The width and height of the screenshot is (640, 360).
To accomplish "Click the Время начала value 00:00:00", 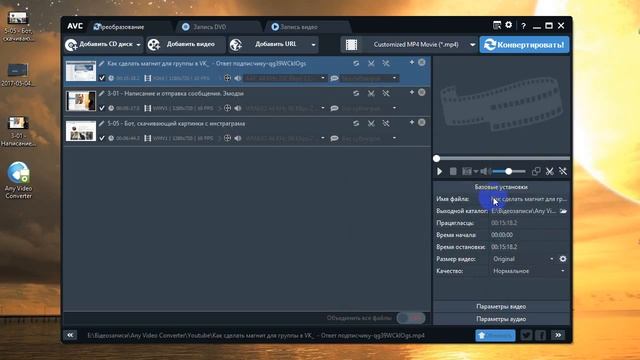I will point(502,235).
